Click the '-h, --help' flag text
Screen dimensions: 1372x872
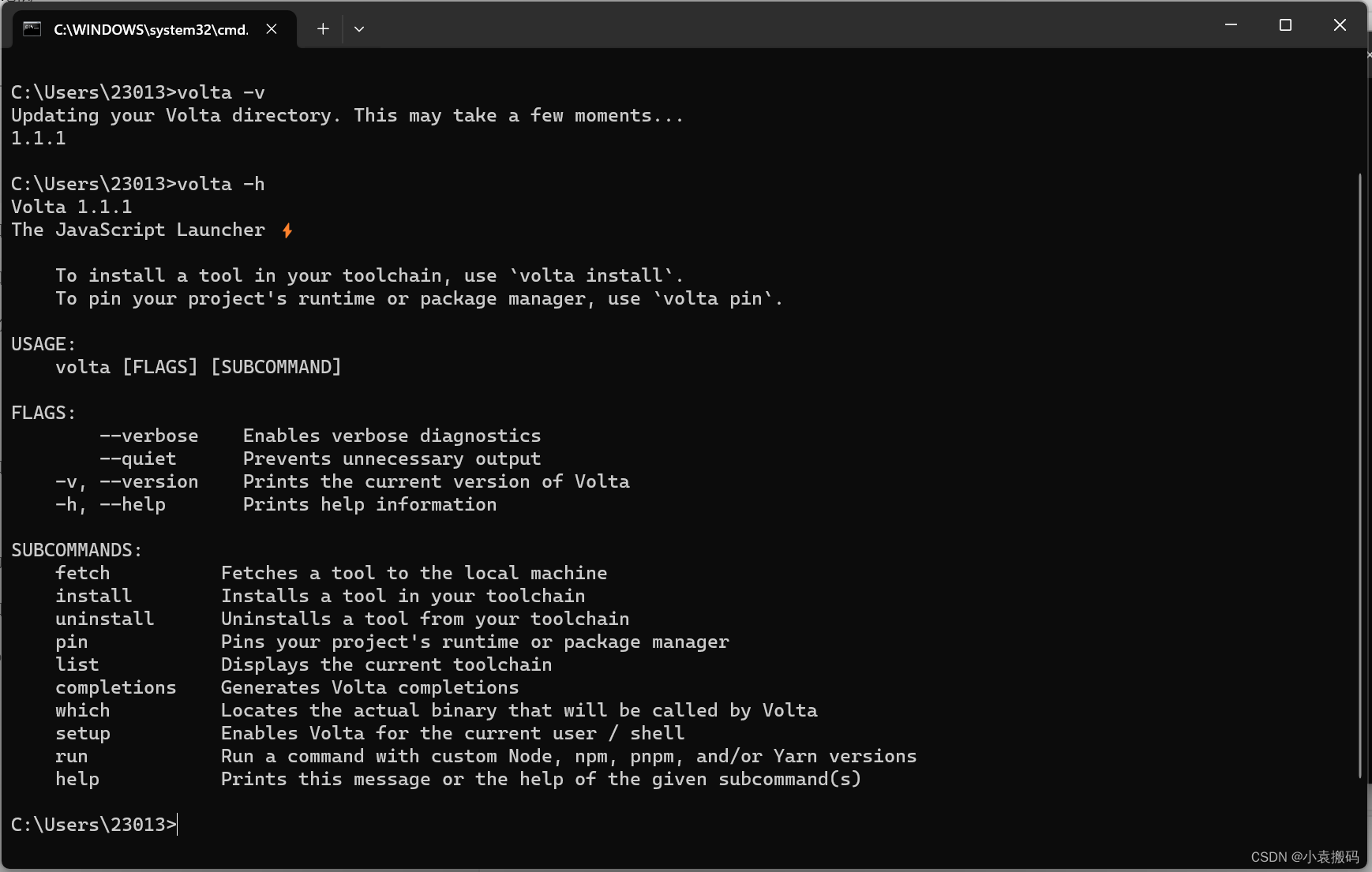coord(111,505)
